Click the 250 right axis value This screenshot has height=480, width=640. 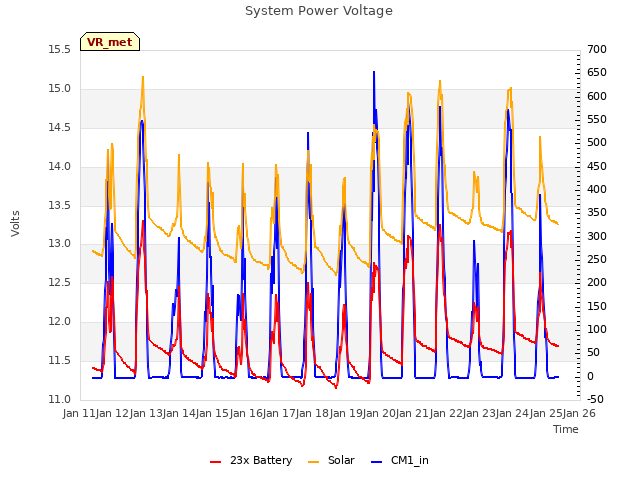pos(597,260)
